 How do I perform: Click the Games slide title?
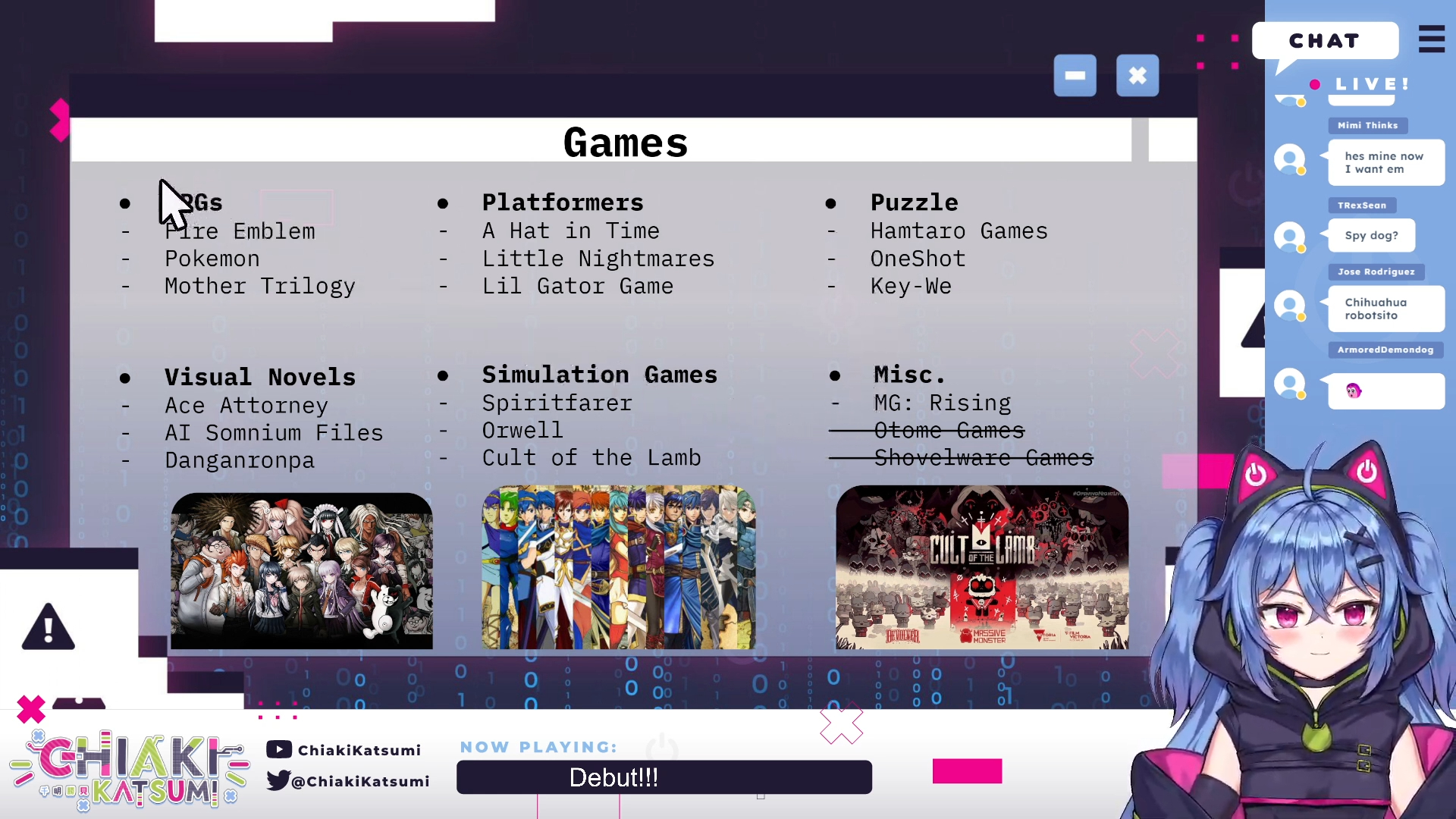coord(626,143)
